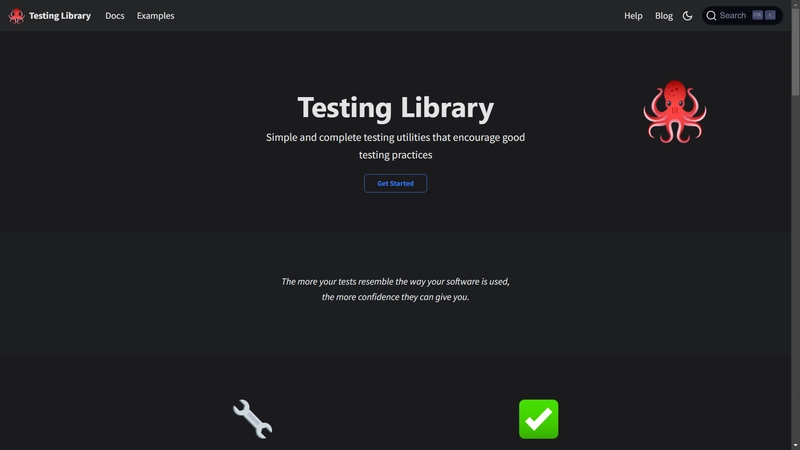Focus the Search input field

742,16
